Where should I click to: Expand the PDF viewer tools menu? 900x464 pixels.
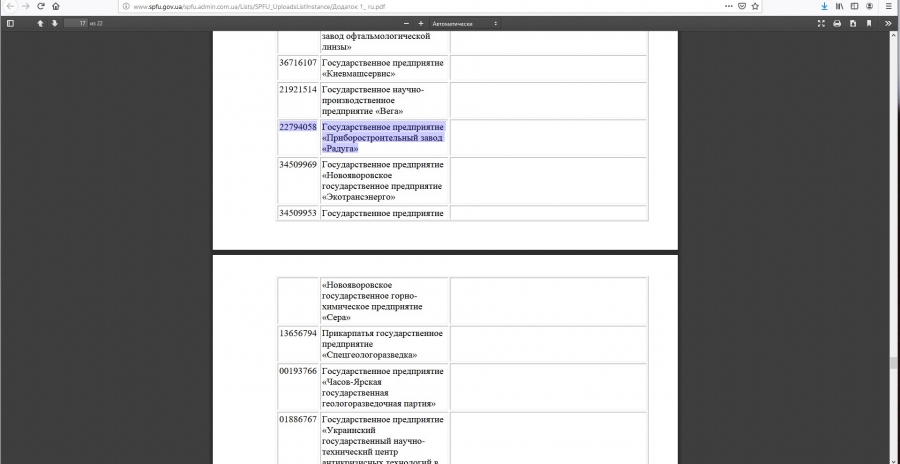point(888,23)
